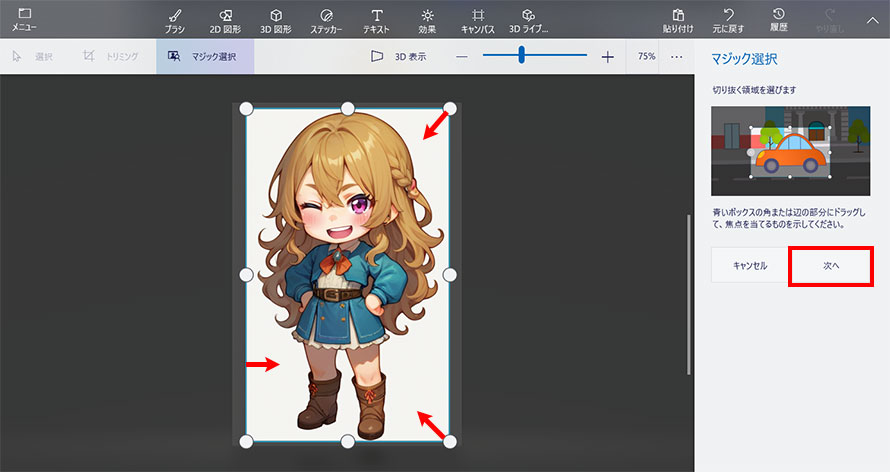The image size is (890, 472).
Task: Click the canvas vertical scrollbar
Action: click(689, 295)
